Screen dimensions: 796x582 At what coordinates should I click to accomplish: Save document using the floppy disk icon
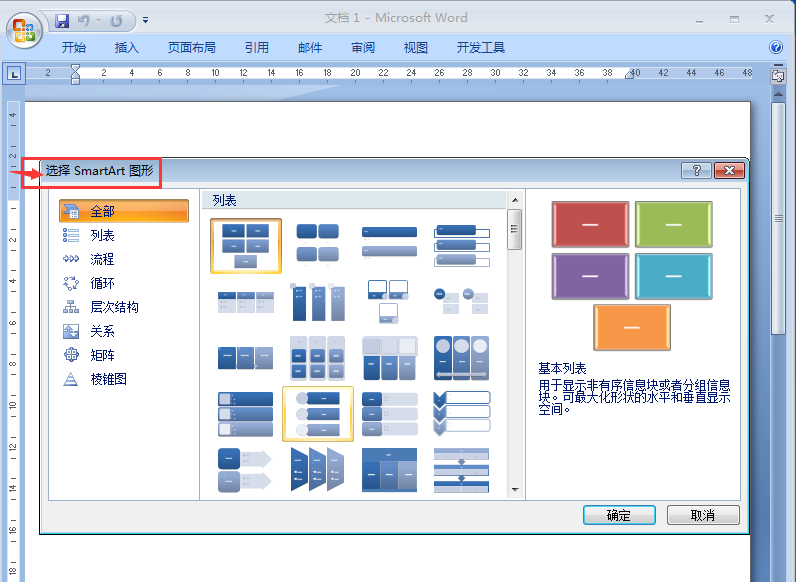tap(62, 21)
